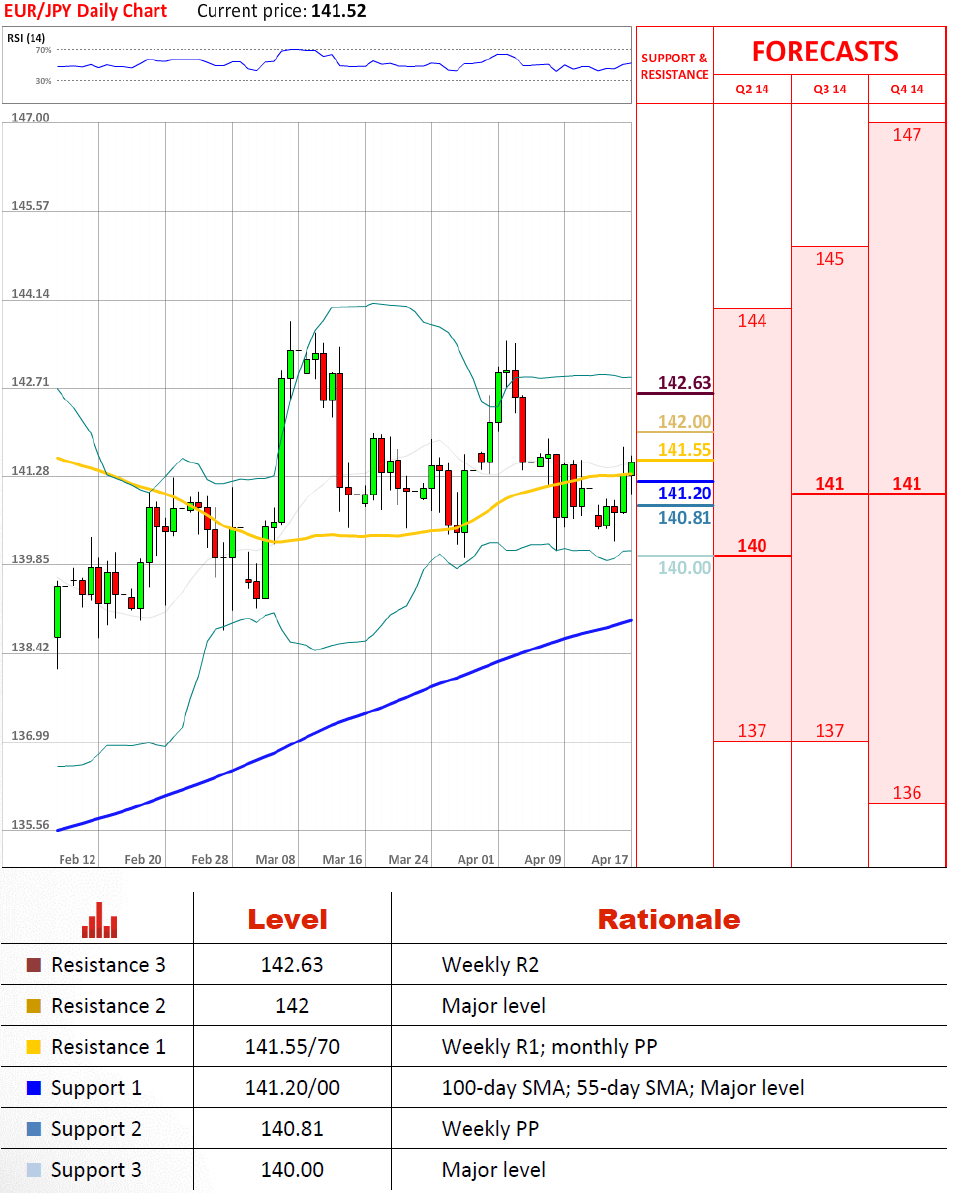Click the FORECASTS heading
Screen dimensions: 954x1193
pyautogui.click(x=825, y=52)
